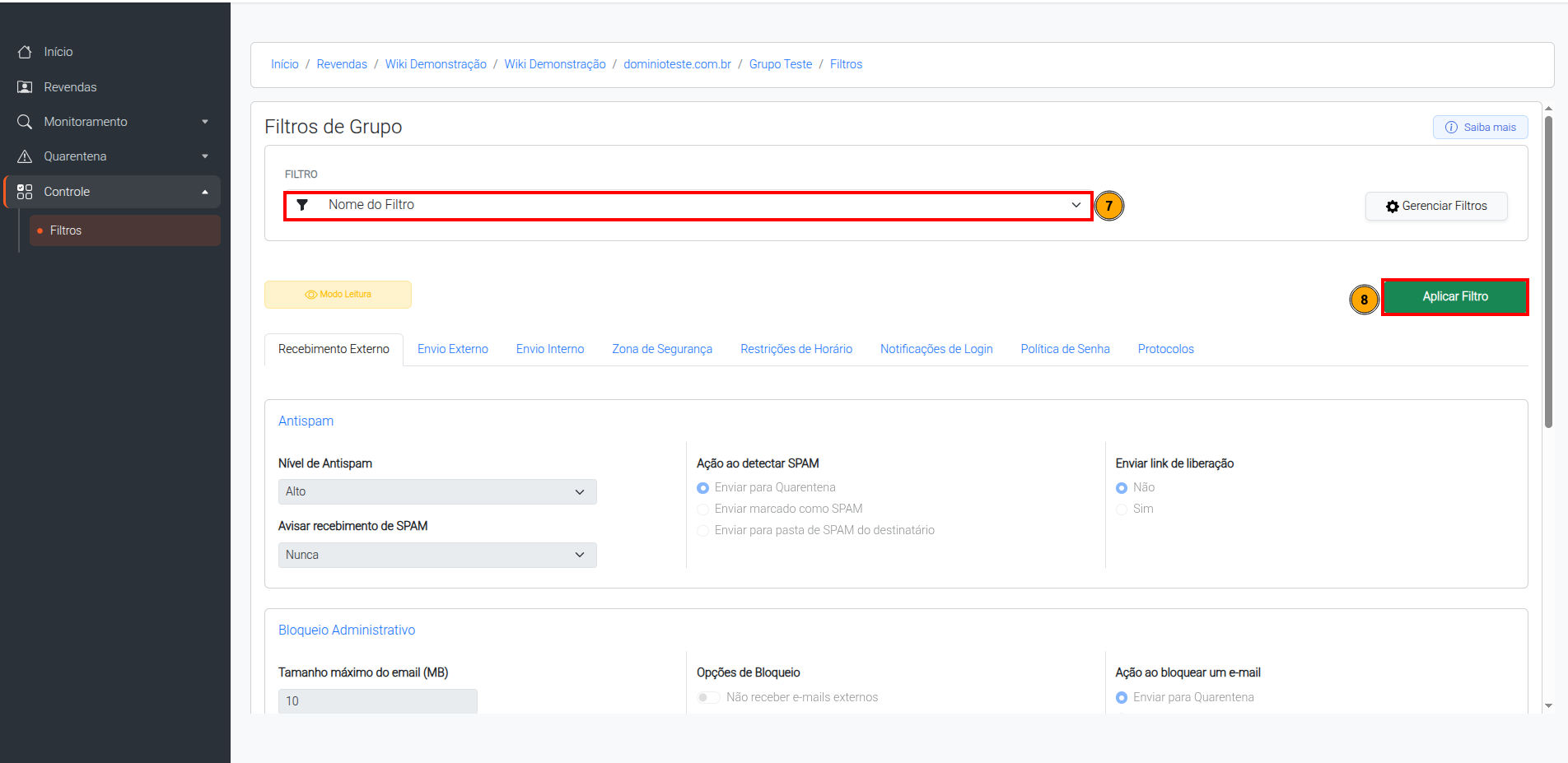Click the scrollbar up arrow

tap(1548, 108)
